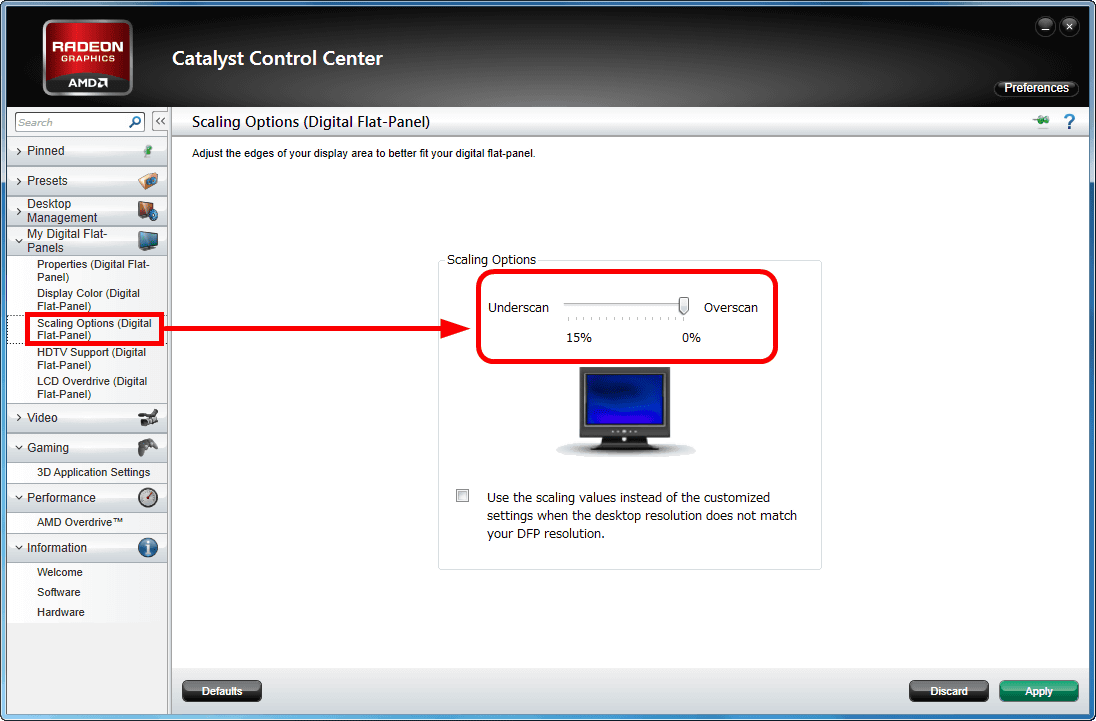Click the Apply button
The height and width of the screenshot is (721, 1096).
[x=1039, y=691]
